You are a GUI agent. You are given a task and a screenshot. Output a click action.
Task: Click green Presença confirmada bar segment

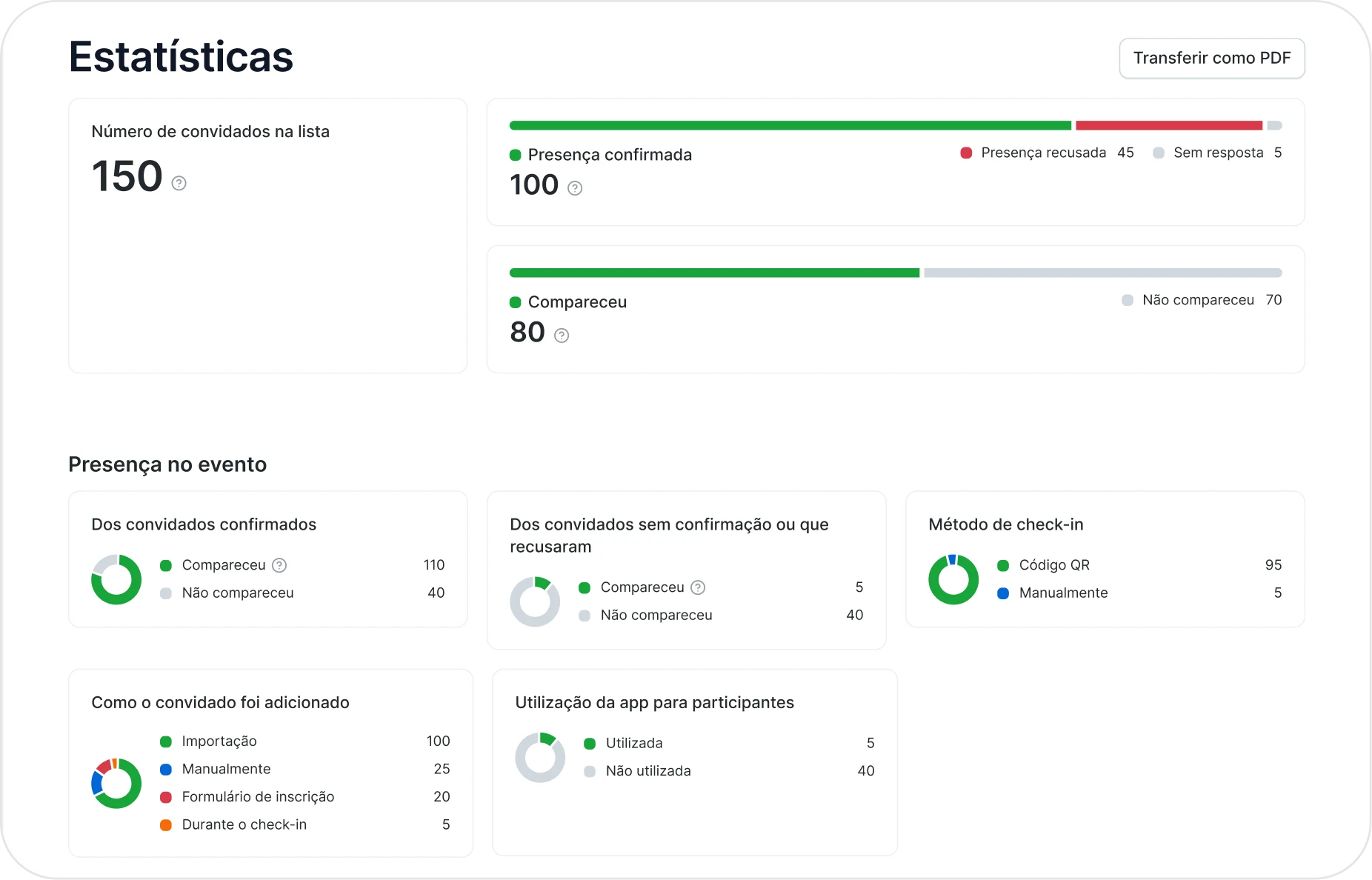[790, 126]
